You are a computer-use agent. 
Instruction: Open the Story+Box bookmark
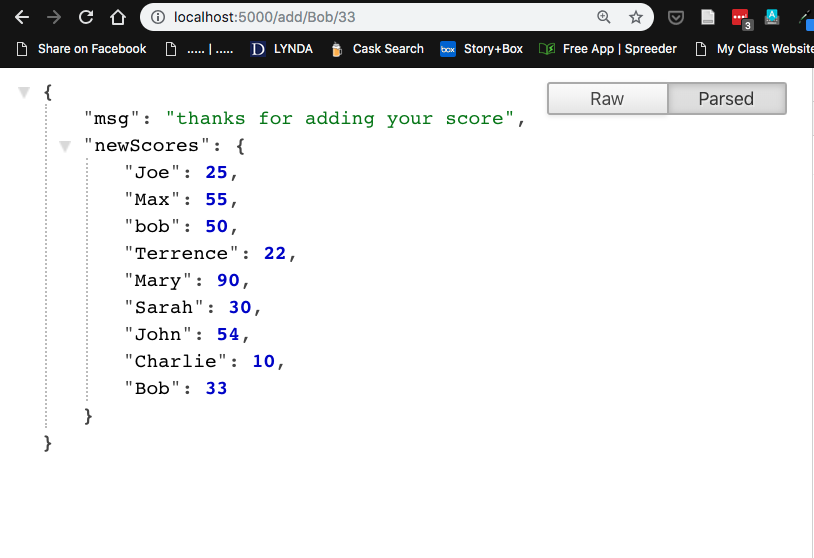pos(482,48)
